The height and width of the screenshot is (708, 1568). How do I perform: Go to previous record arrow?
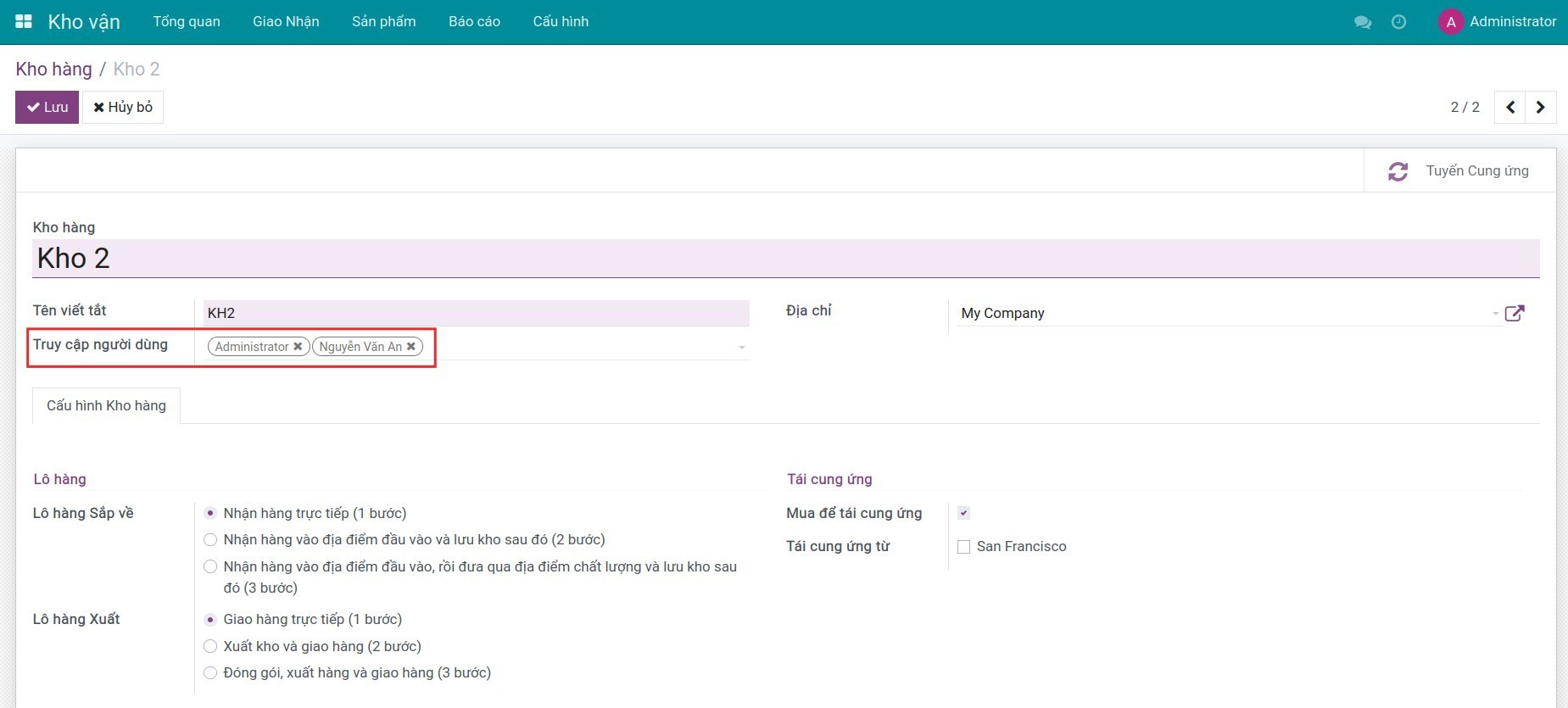[1509, 108]
